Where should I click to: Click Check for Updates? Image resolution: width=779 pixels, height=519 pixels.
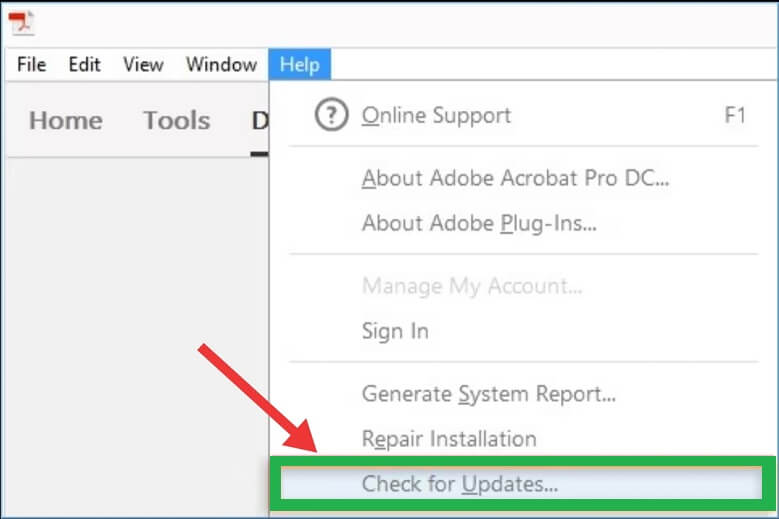pyautogui.click(x=521, y=483)
